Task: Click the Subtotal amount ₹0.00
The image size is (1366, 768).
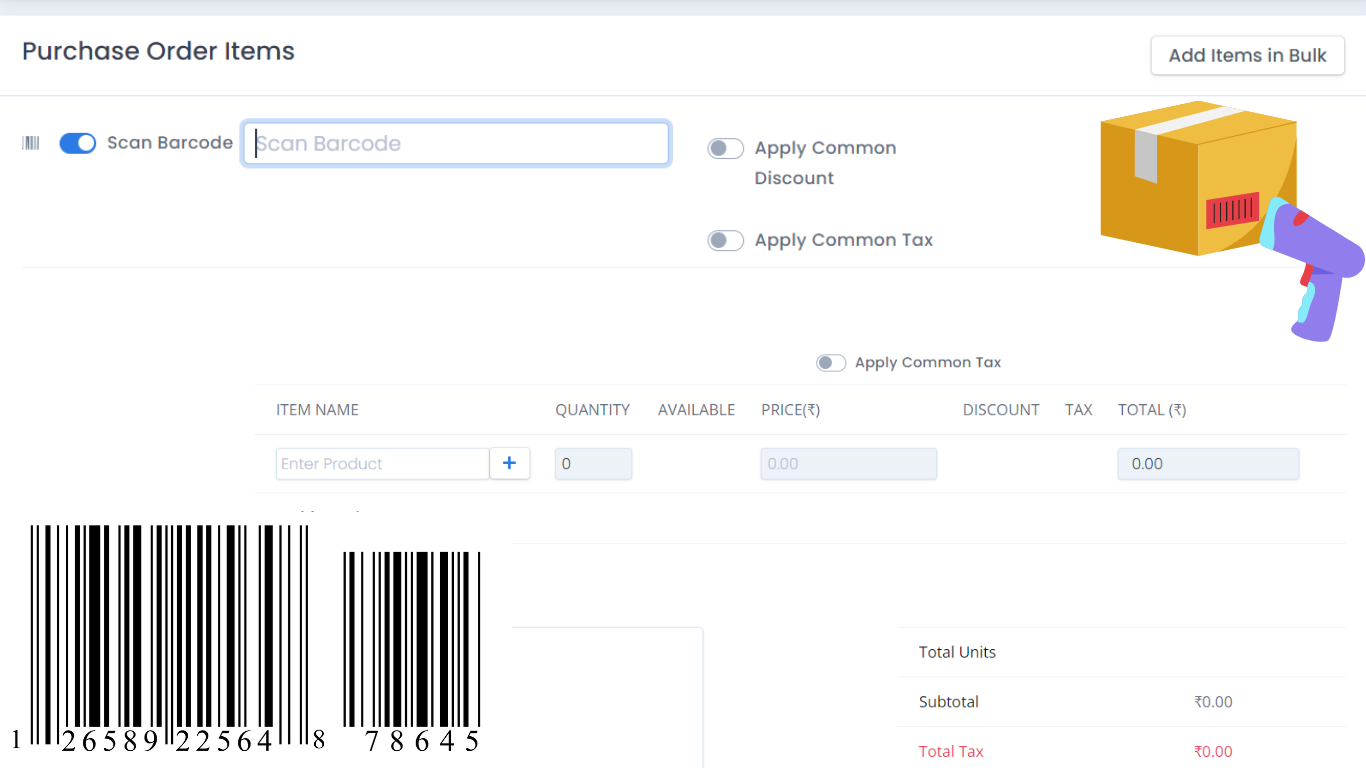Action: (1213, 701)
